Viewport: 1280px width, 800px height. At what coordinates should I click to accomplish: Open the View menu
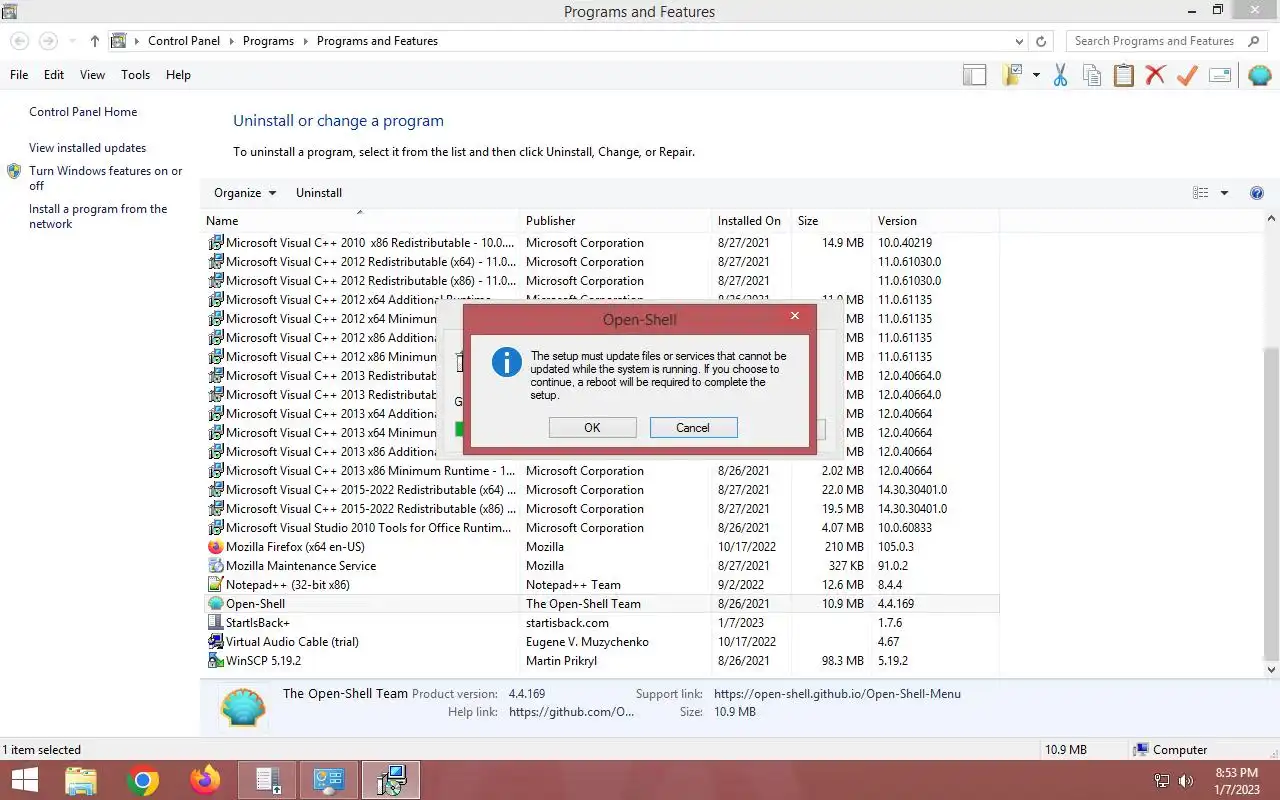pos(93,75)
